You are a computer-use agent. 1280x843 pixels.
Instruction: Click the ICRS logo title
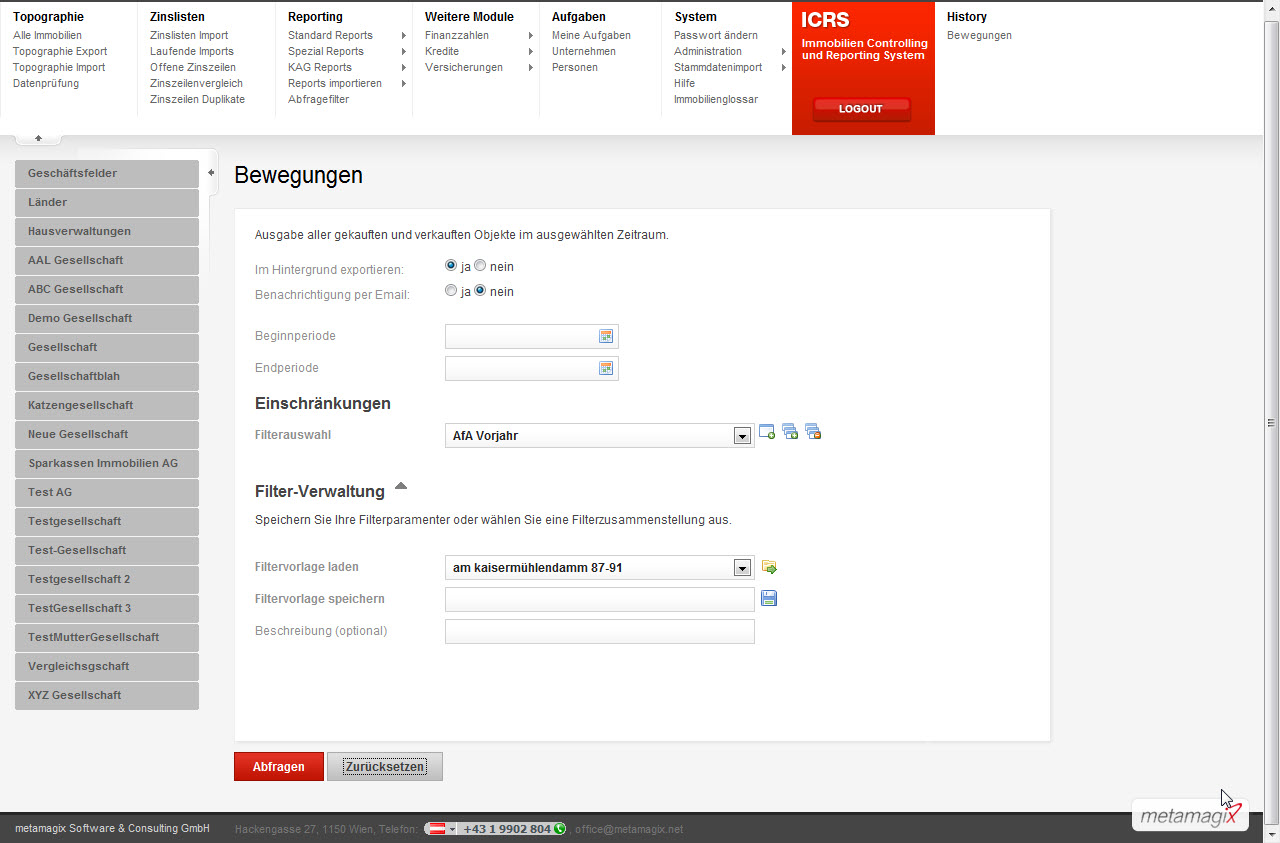click(825, 20)
